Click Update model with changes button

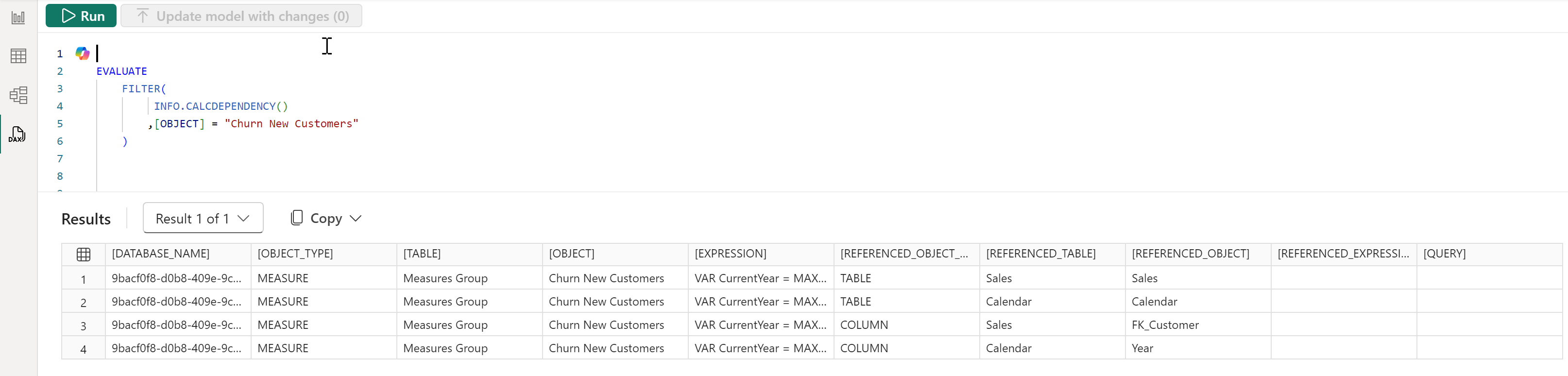(x=241, y=16)
